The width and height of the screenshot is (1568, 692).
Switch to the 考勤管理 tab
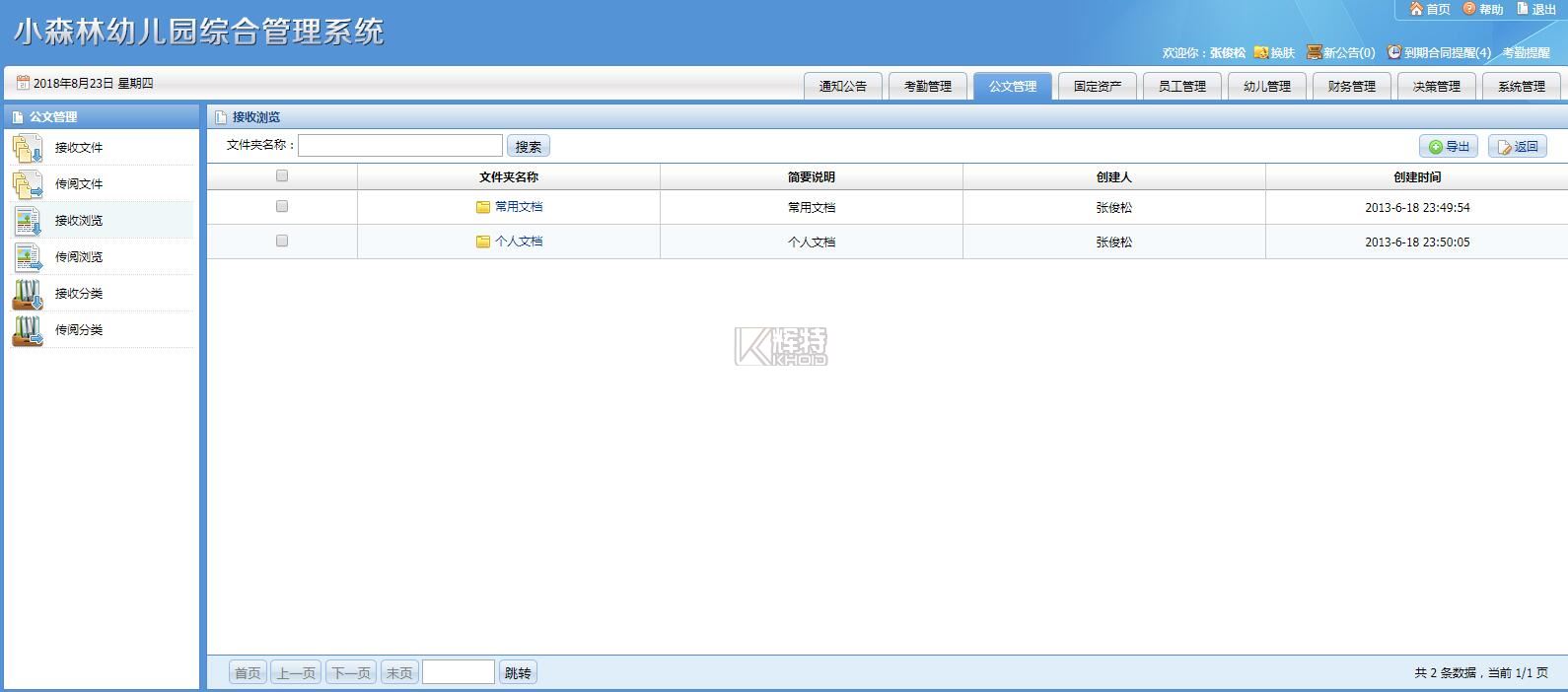coord(927,87)
